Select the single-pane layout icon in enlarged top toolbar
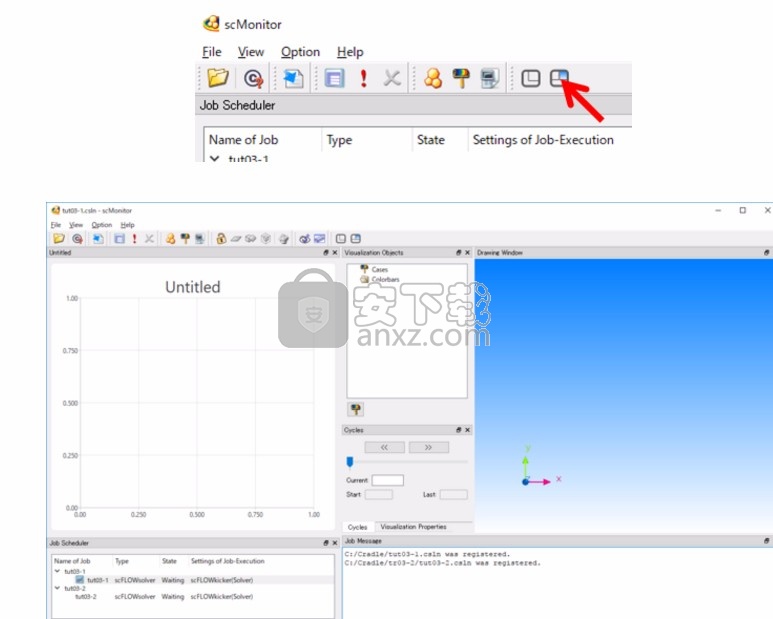The height and width of the screenshot is (619, 773). (530, 78)
